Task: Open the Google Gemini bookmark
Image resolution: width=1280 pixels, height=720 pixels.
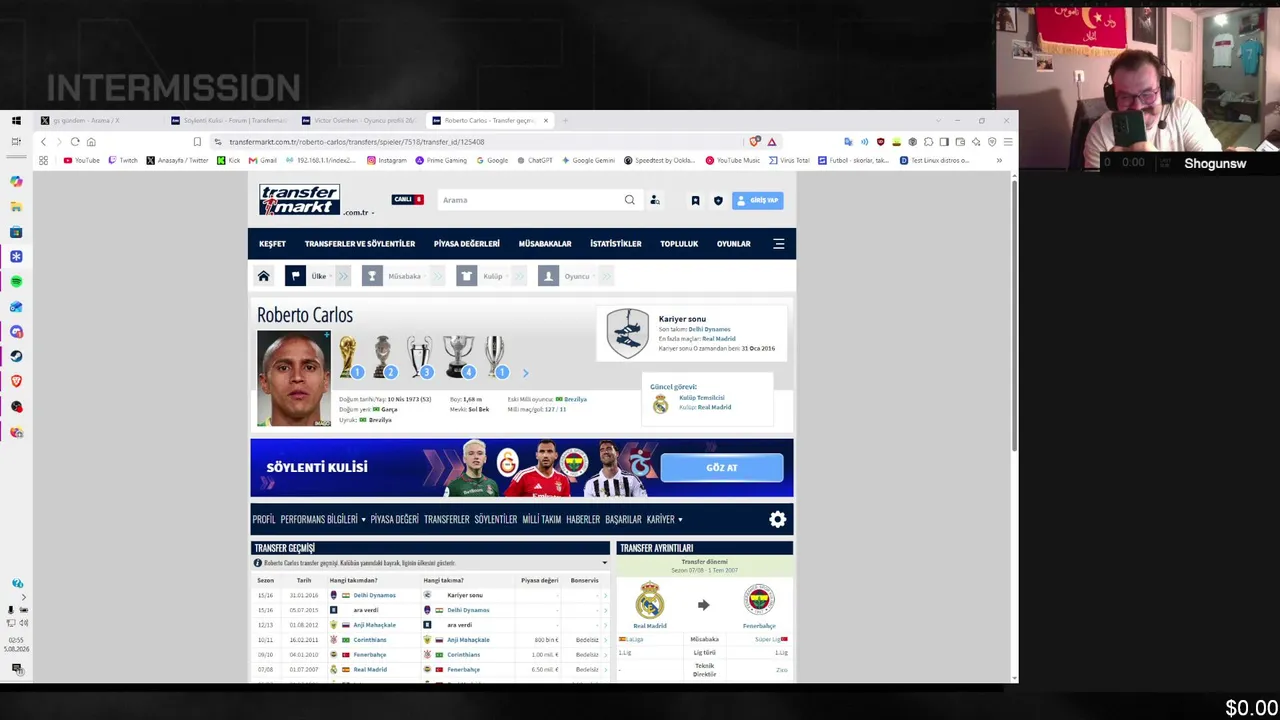Action: click(588, 160)
